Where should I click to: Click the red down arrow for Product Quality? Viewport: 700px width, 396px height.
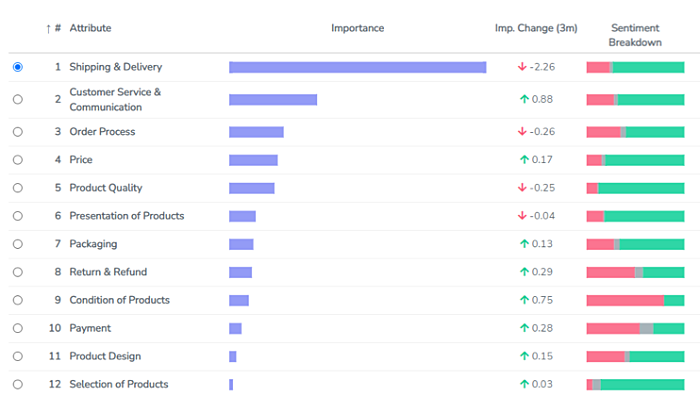tap(522, 188)
